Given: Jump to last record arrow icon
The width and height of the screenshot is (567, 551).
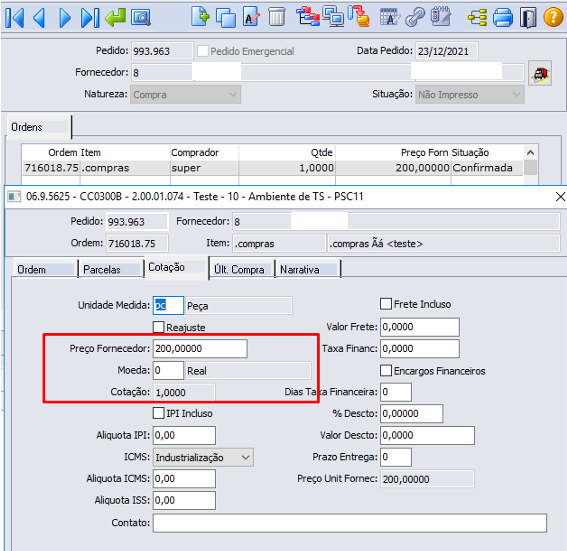Looking at the screenshot, I should pos(90,17).
